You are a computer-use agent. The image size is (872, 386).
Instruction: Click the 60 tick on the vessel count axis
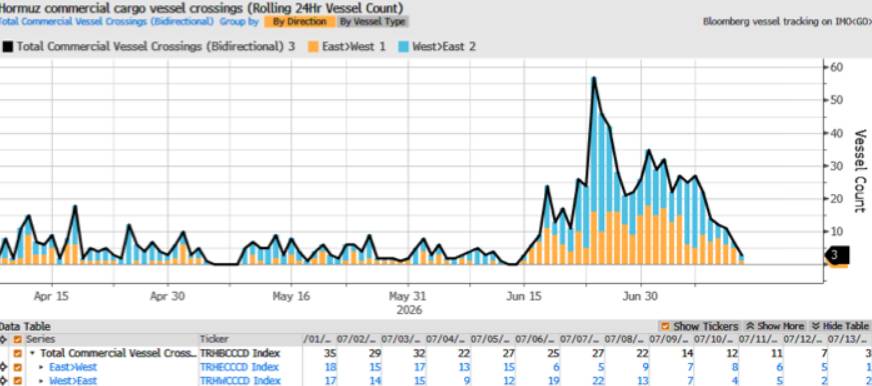click(837, 67)
